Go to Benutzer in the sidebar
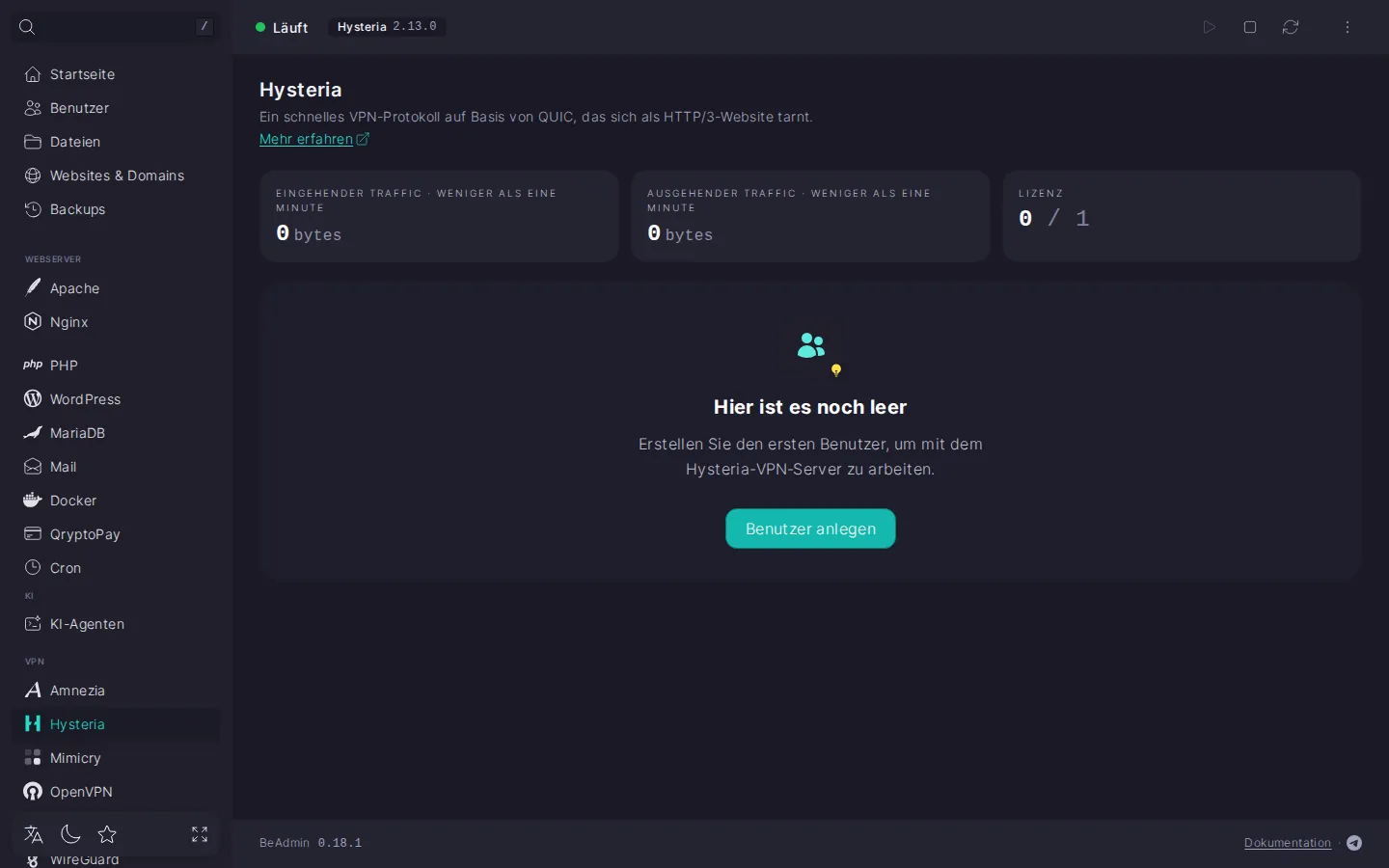The image size is (1389, 868). pyautogui.click(x=116, y=108)
